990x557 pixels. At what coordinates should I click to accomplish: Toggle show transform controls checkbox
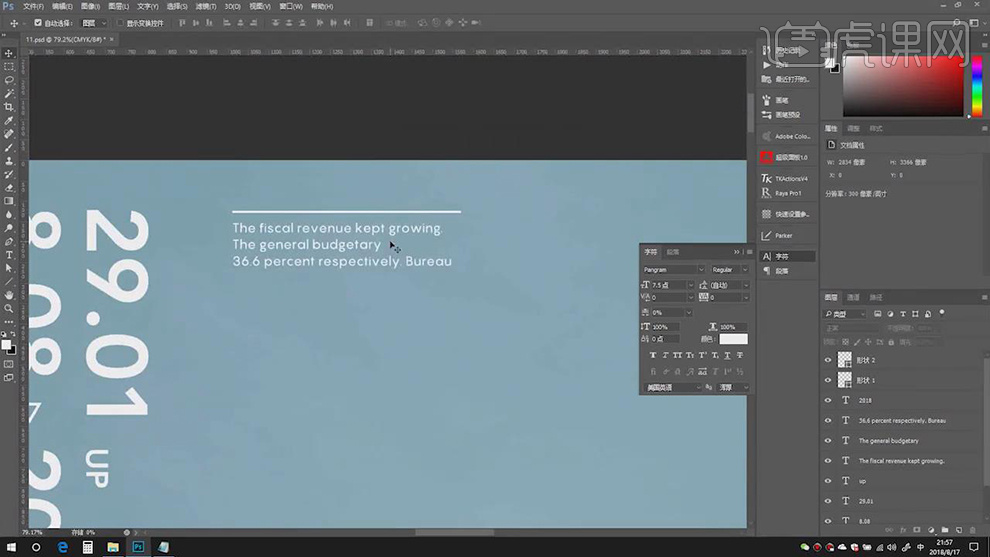(x=120, y=23)
